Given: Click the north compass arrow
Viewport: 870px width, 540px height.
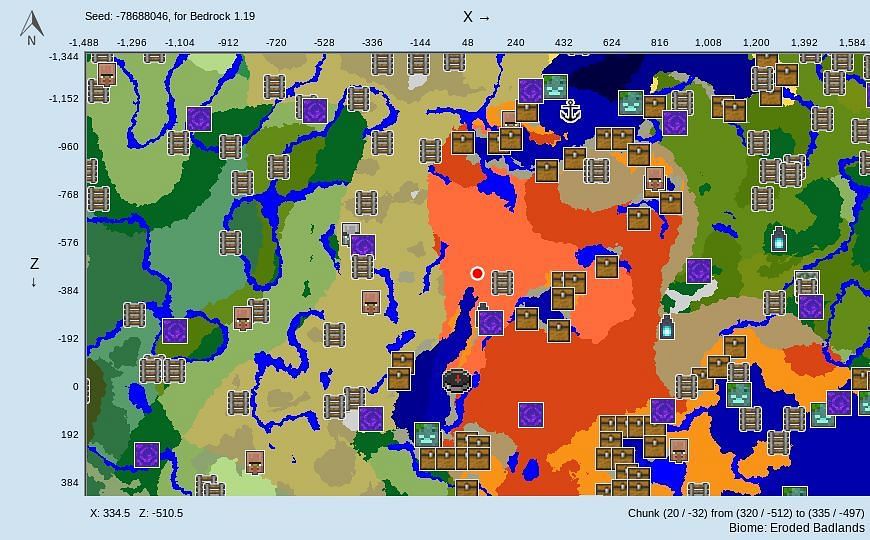Looking at the screenshot, I should click(32, 28).
